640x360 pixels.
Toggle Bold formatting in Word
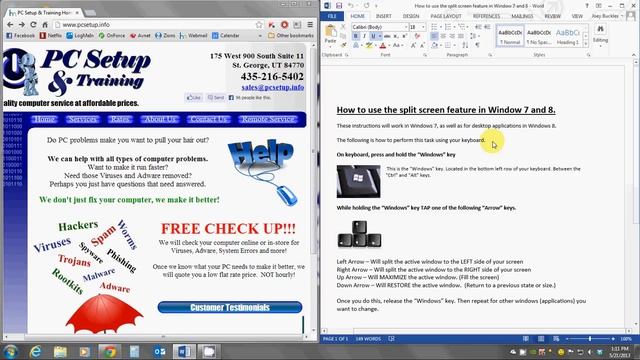click(x=356, y=36)
